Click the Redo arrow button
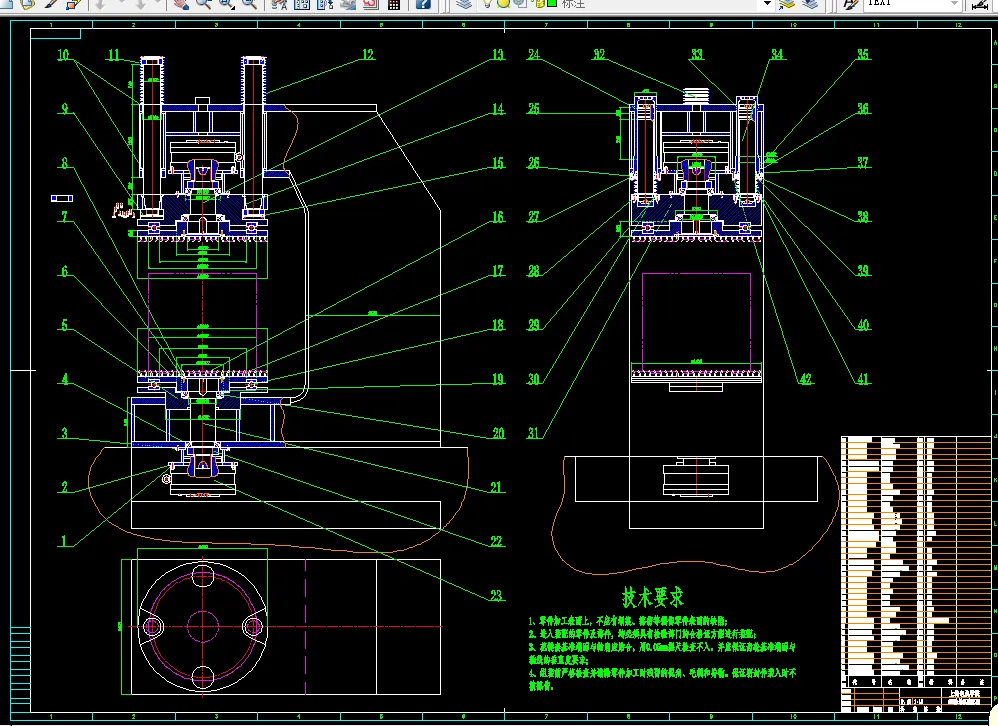Image resolution: width=998 pixels, height=726 pixels. click(x=140, y=4)
